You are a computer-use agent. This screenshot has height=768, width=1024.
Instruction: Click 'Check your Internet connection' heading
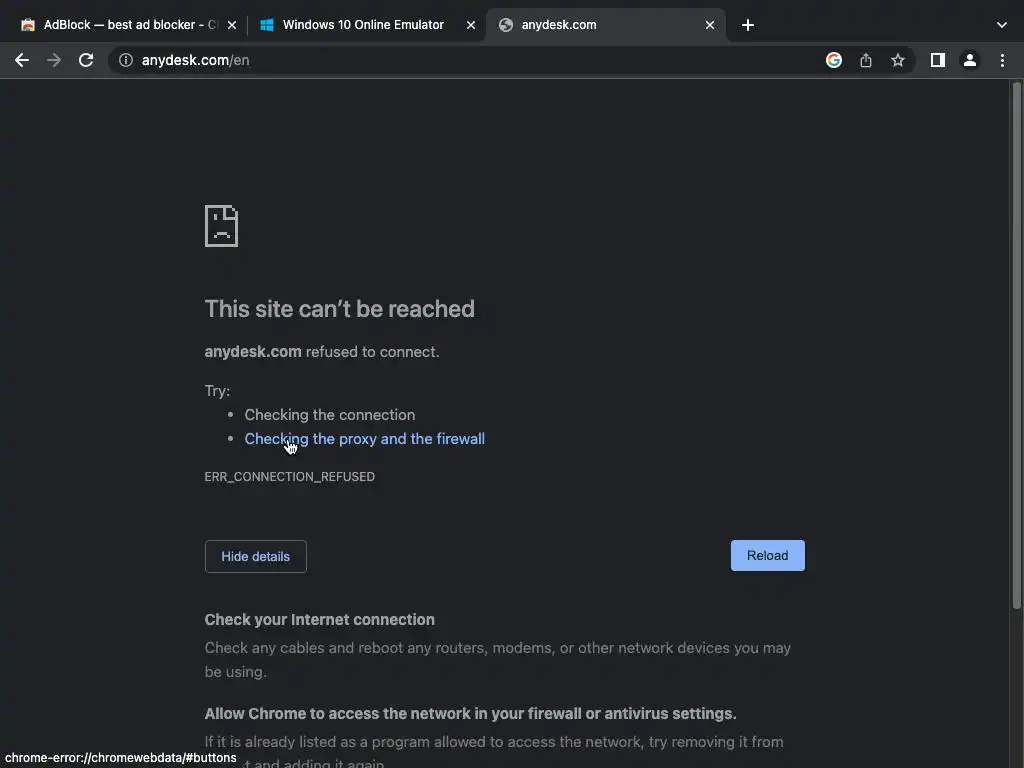(x=319, y=620)
